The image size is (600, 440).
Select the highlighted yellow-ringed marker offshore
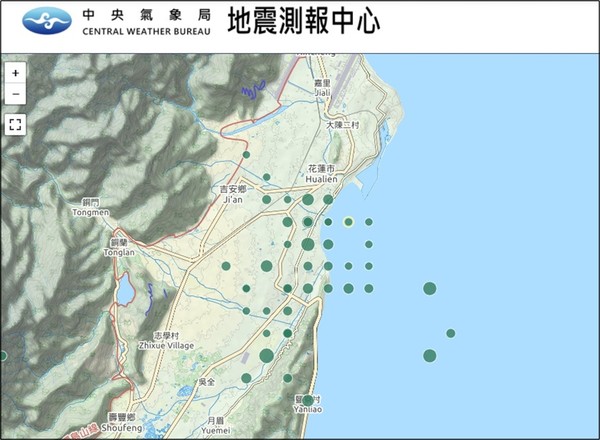coord(348,222)
